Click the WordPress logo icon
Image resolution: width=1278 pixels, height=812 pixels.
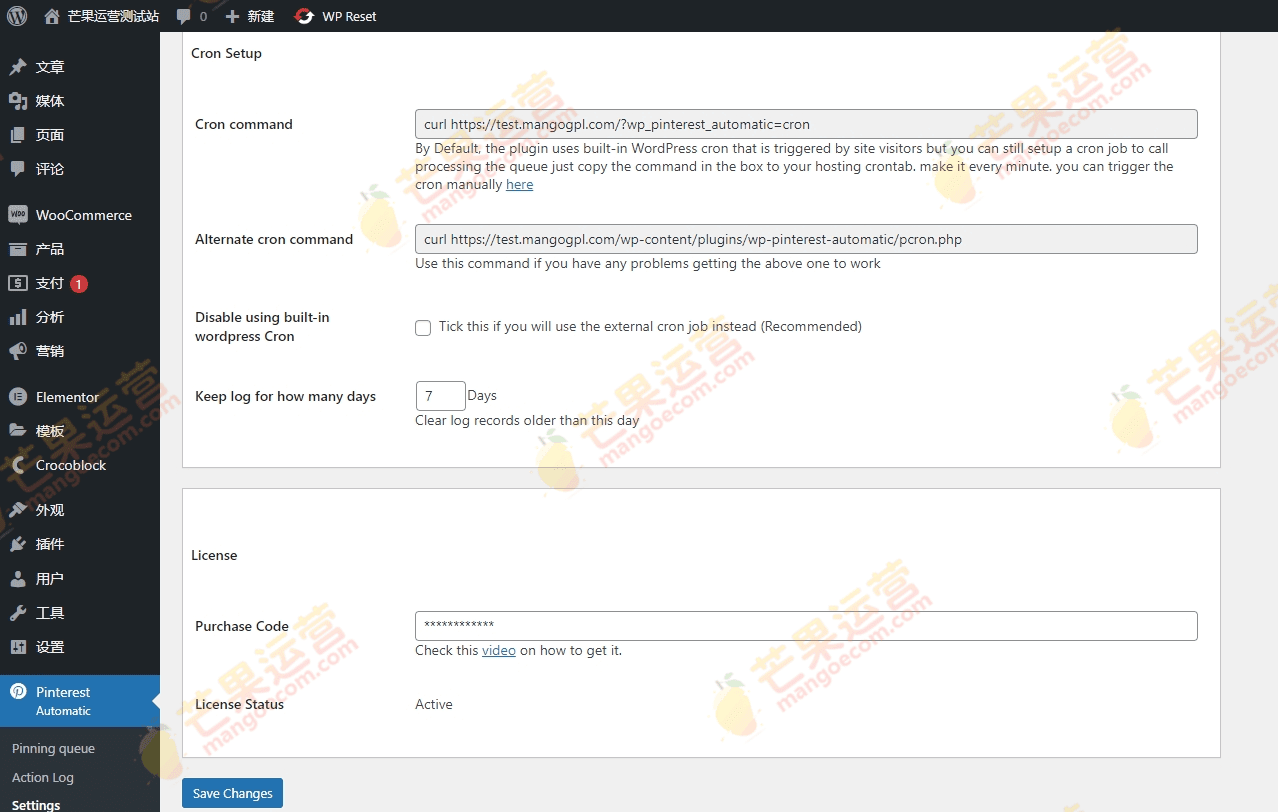17,16
